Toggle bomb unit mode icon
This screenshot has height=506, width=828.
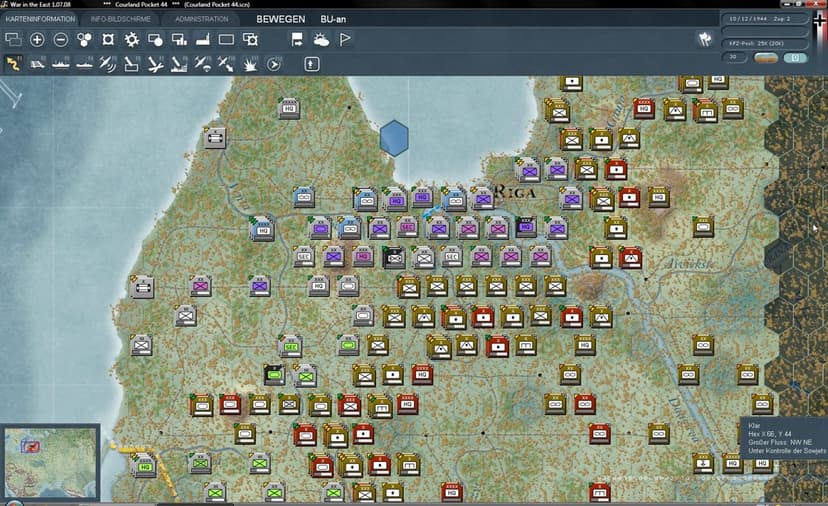click(131, 64)
